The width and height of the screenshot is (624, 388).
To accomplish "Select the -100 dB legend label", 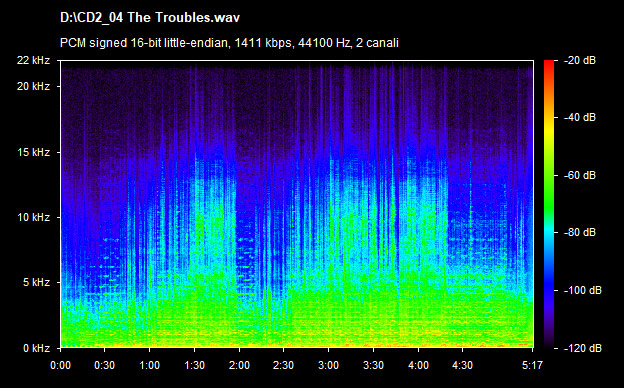I will tap(583, 291).
